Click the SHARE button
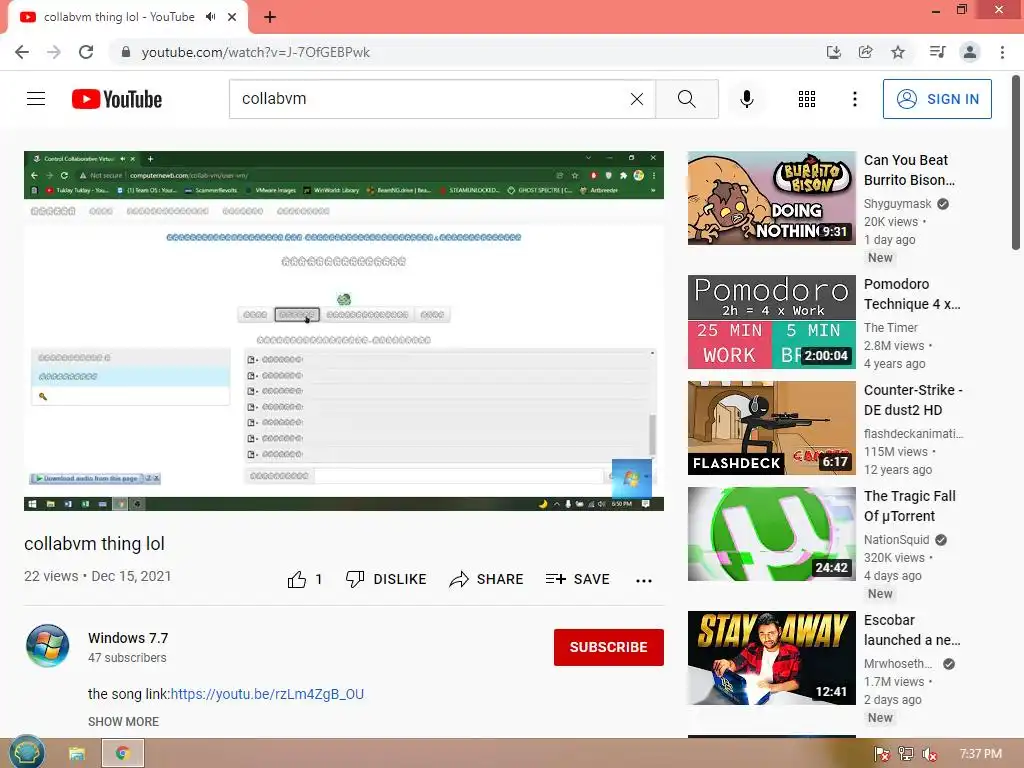The width and height of the screenshot is (1024, 768). (x=487, y=579)
